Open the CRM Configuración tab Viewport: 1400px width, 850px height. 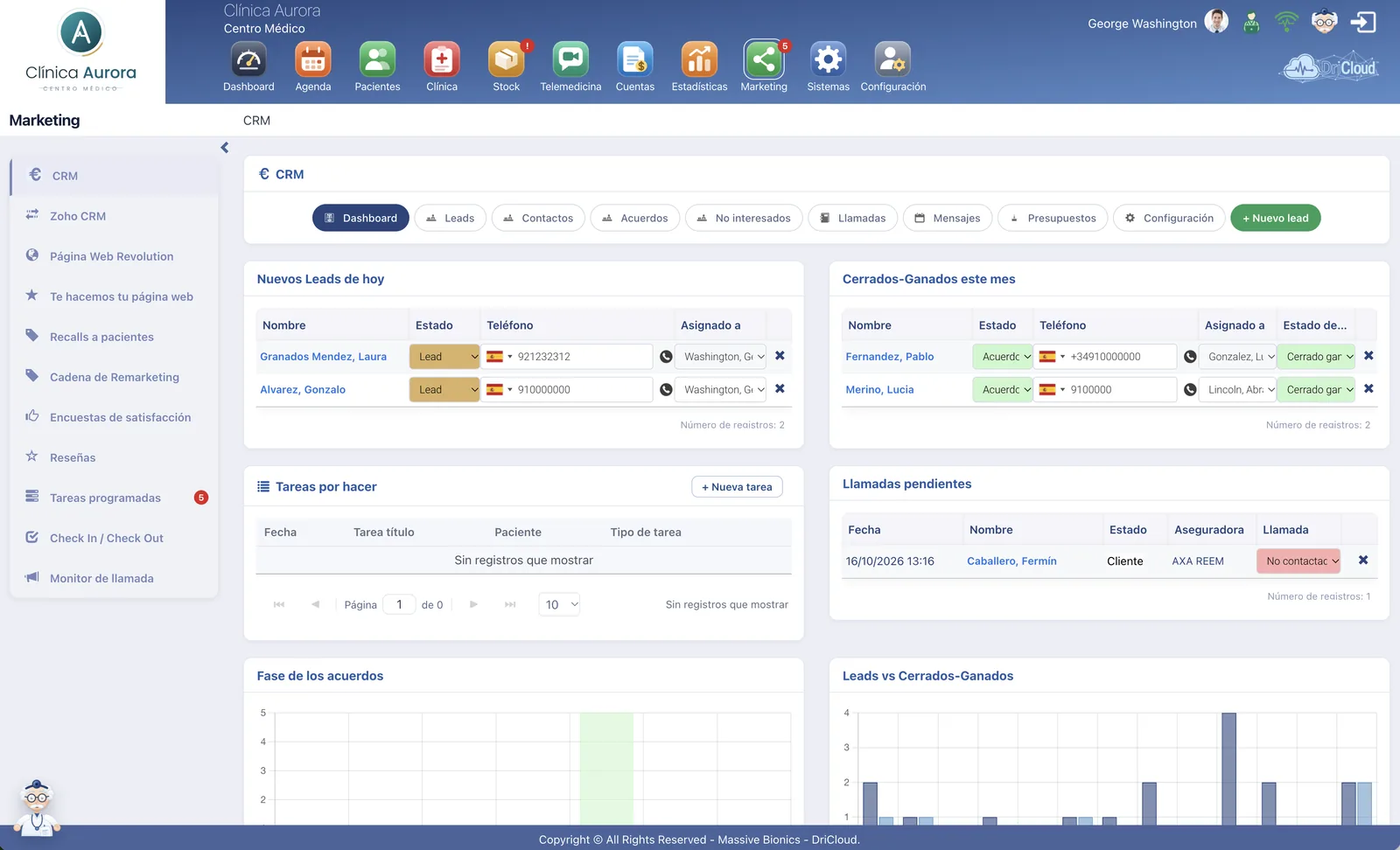pyautogui.click(x=1169, y=218)
